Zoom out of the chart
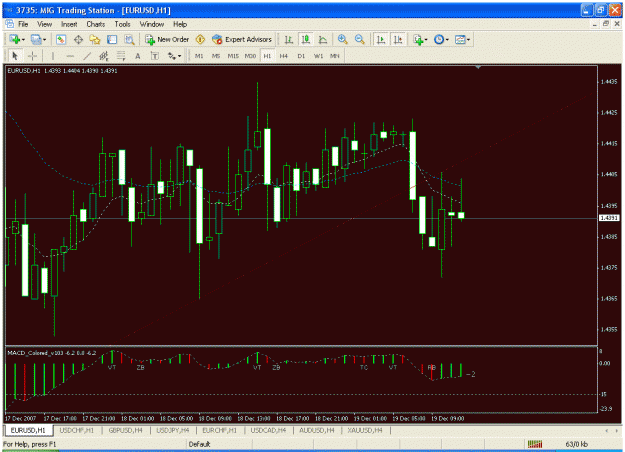 click(360, 39)
